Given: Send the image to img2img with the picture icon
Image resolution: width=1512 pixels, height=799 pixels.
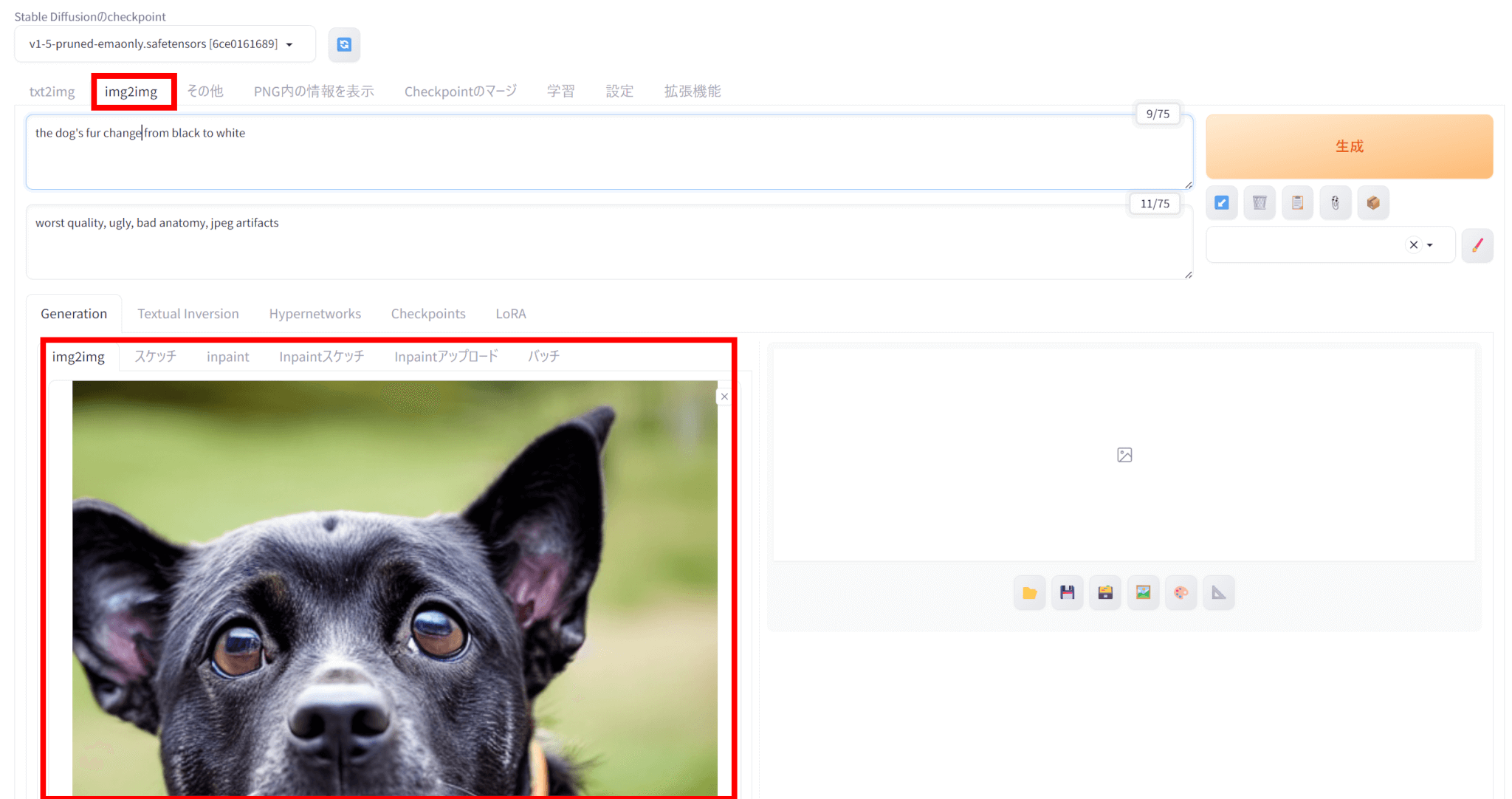Looking at the screenshot, I should click(x=1143, y=592).
